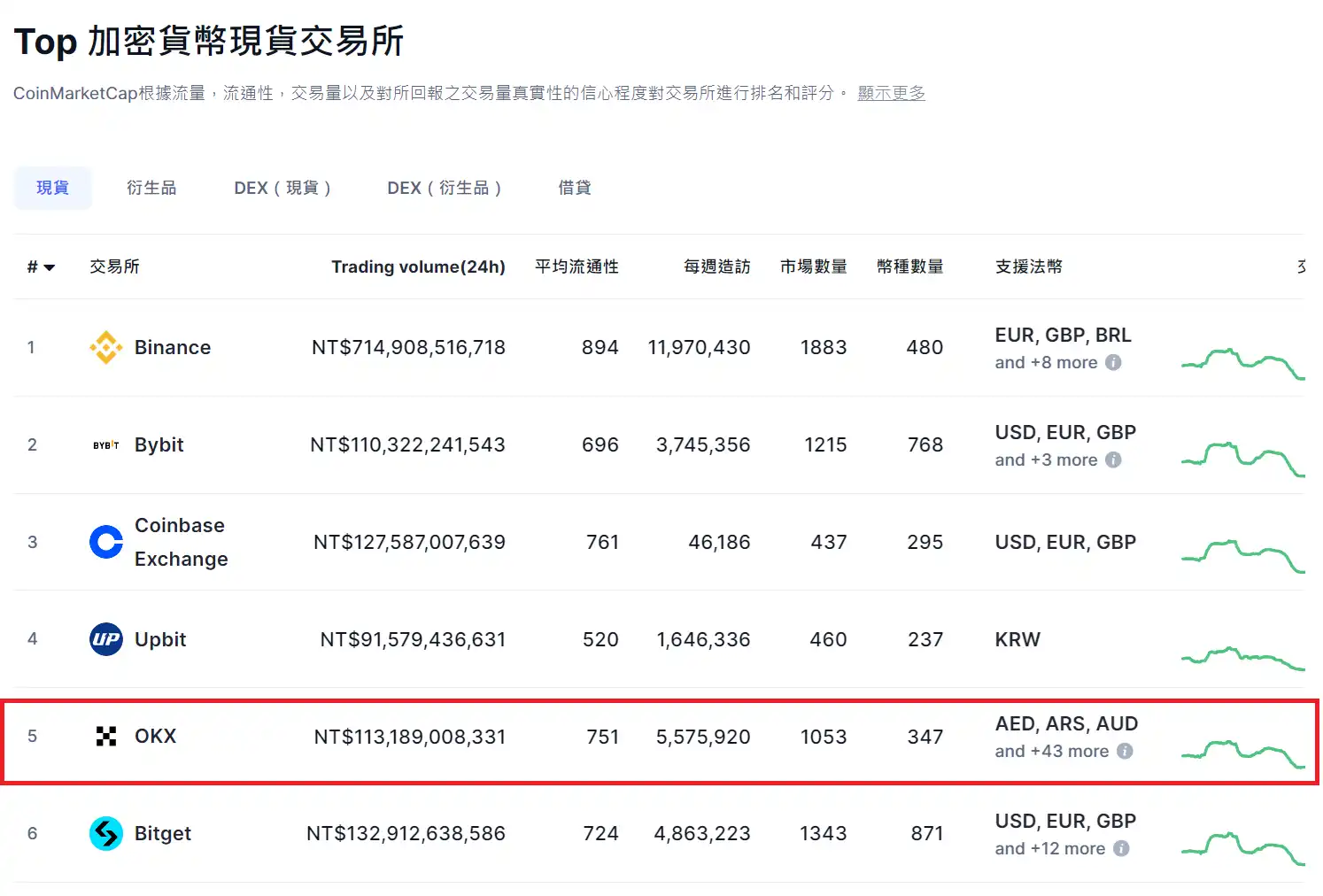Click the 交易所 column header

point(114,266)
